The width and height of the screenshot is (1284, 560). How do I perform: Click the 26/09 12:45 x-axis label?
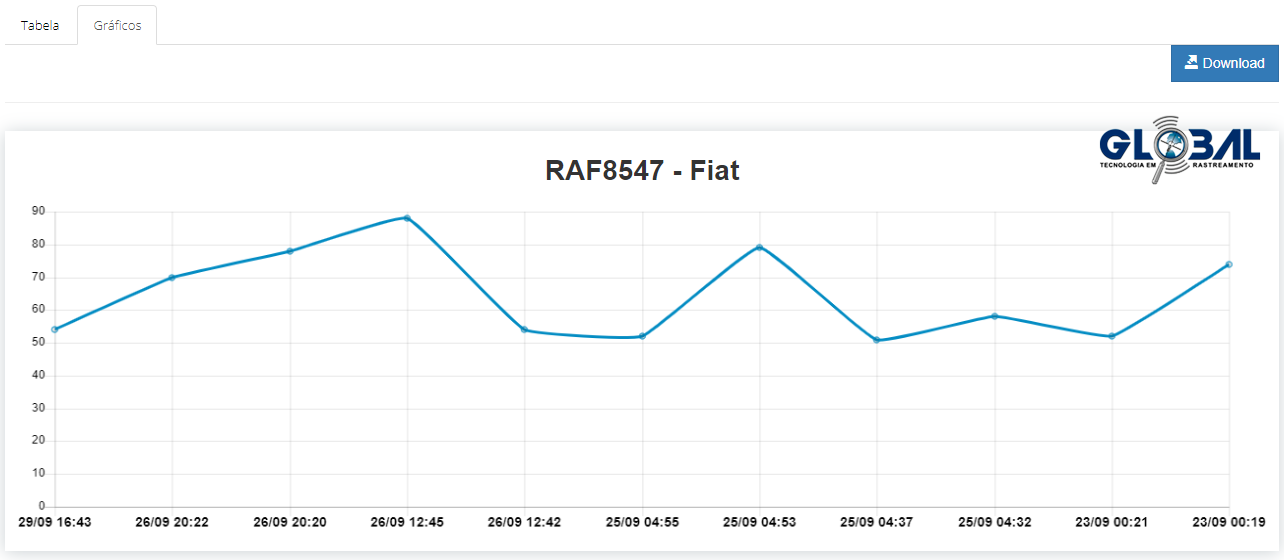(407, 522)
